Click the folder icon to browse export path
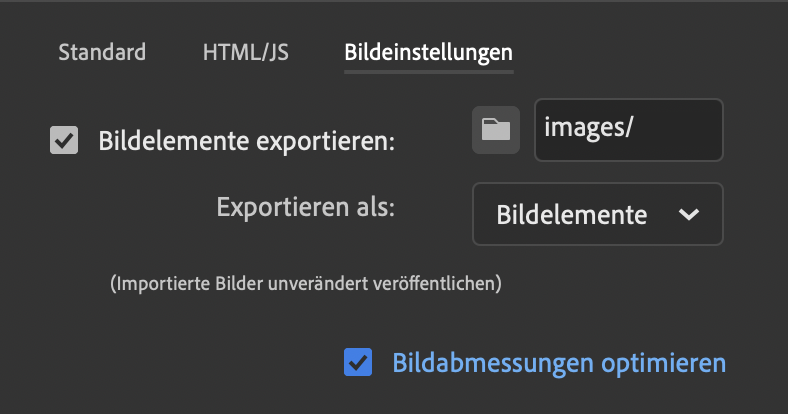Screen dimensions: 788x414 point(495,130)
